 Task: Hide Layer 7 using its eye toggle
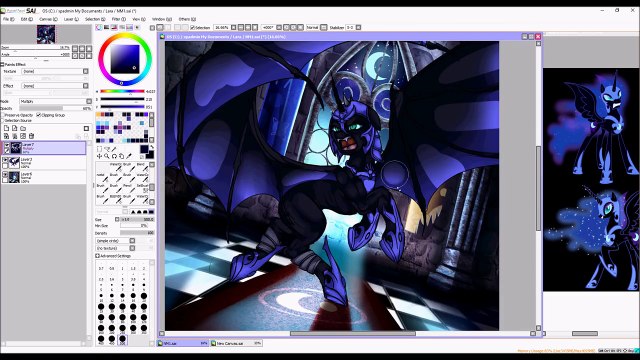pyautogui.click(x=6, y=144)
